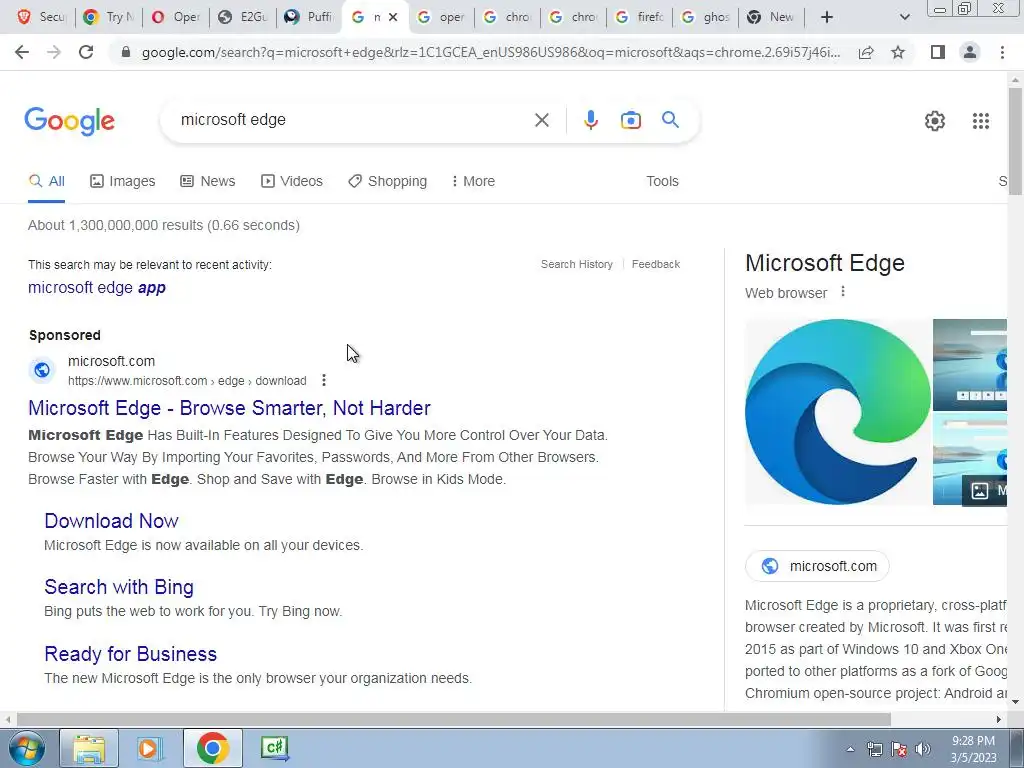Open the C# app taskbar icon

point(274,748)
